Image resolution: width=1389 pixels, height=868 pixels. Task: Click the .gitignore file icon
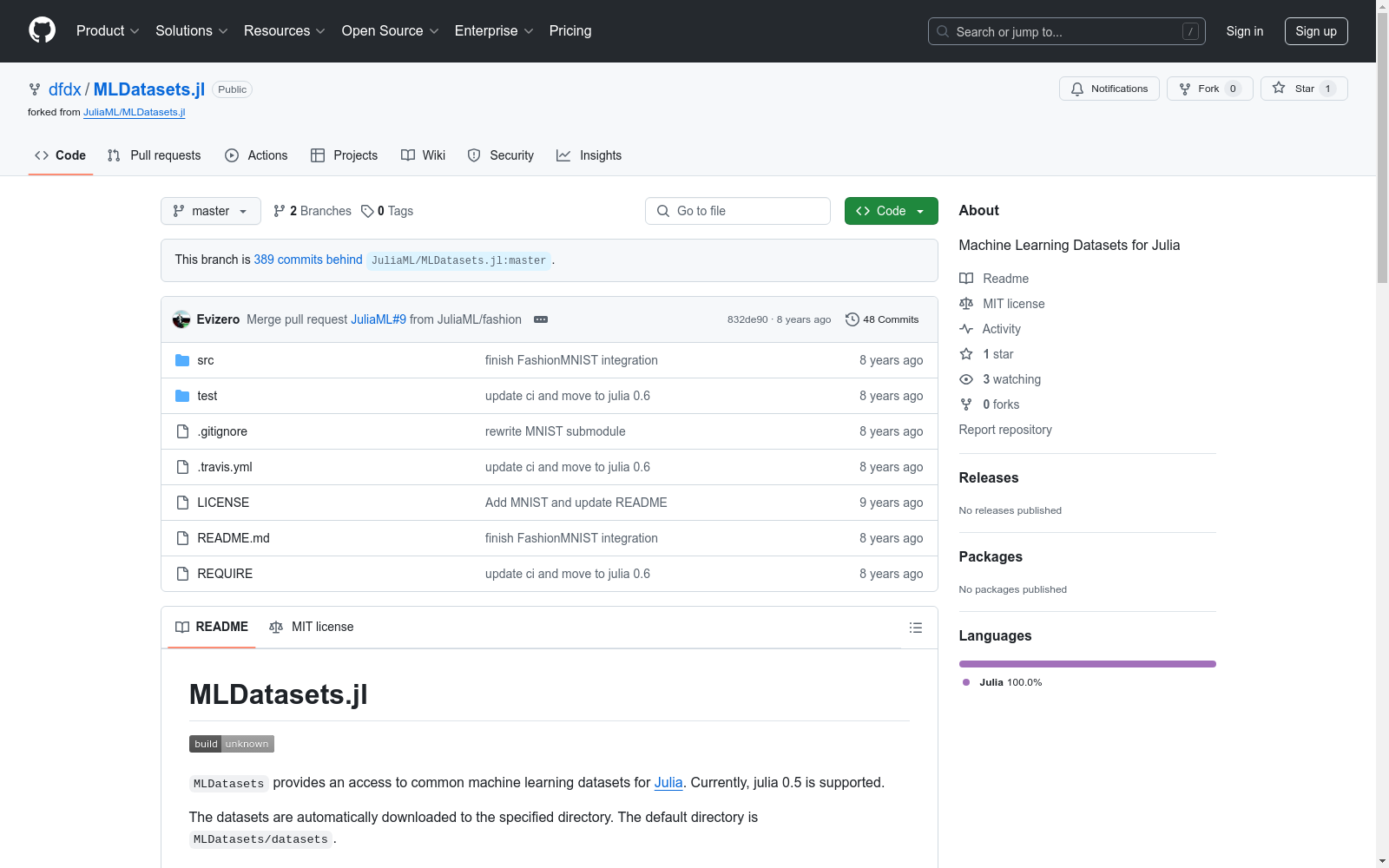coord(182,431)
